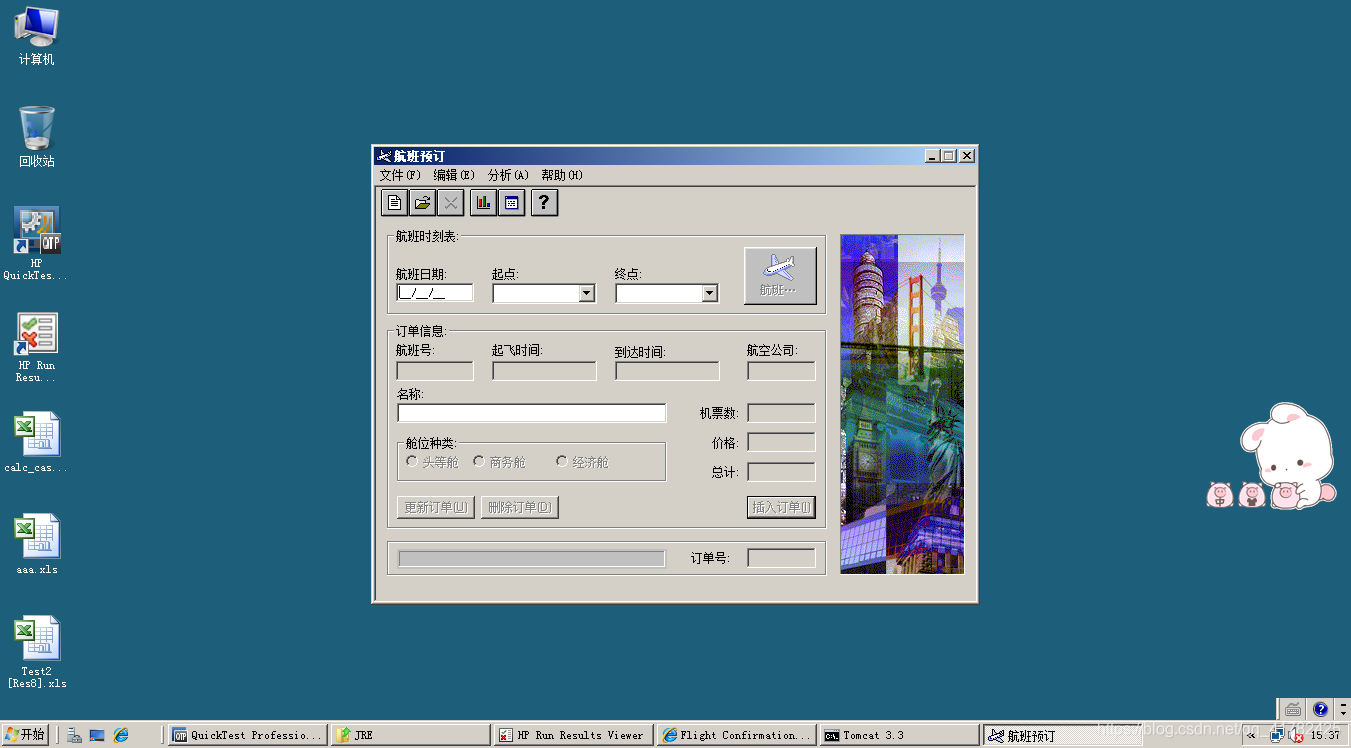Open an existing order using the folder icon
The image size is (1351, 748).
pos(421,202)
